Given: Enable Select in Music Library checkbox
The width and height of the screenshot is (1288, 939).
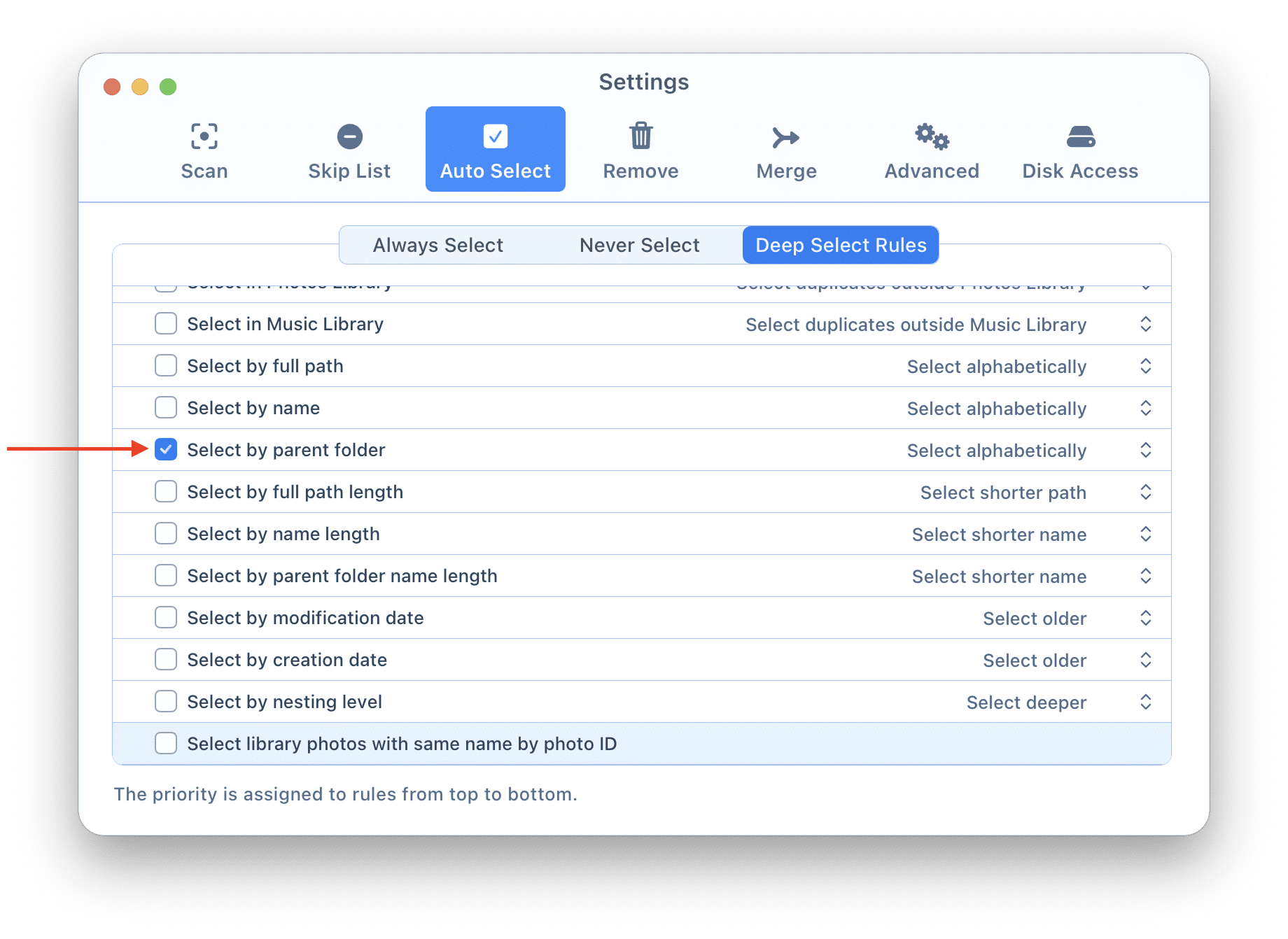Looking at the screenshot, I should (166, 324).
